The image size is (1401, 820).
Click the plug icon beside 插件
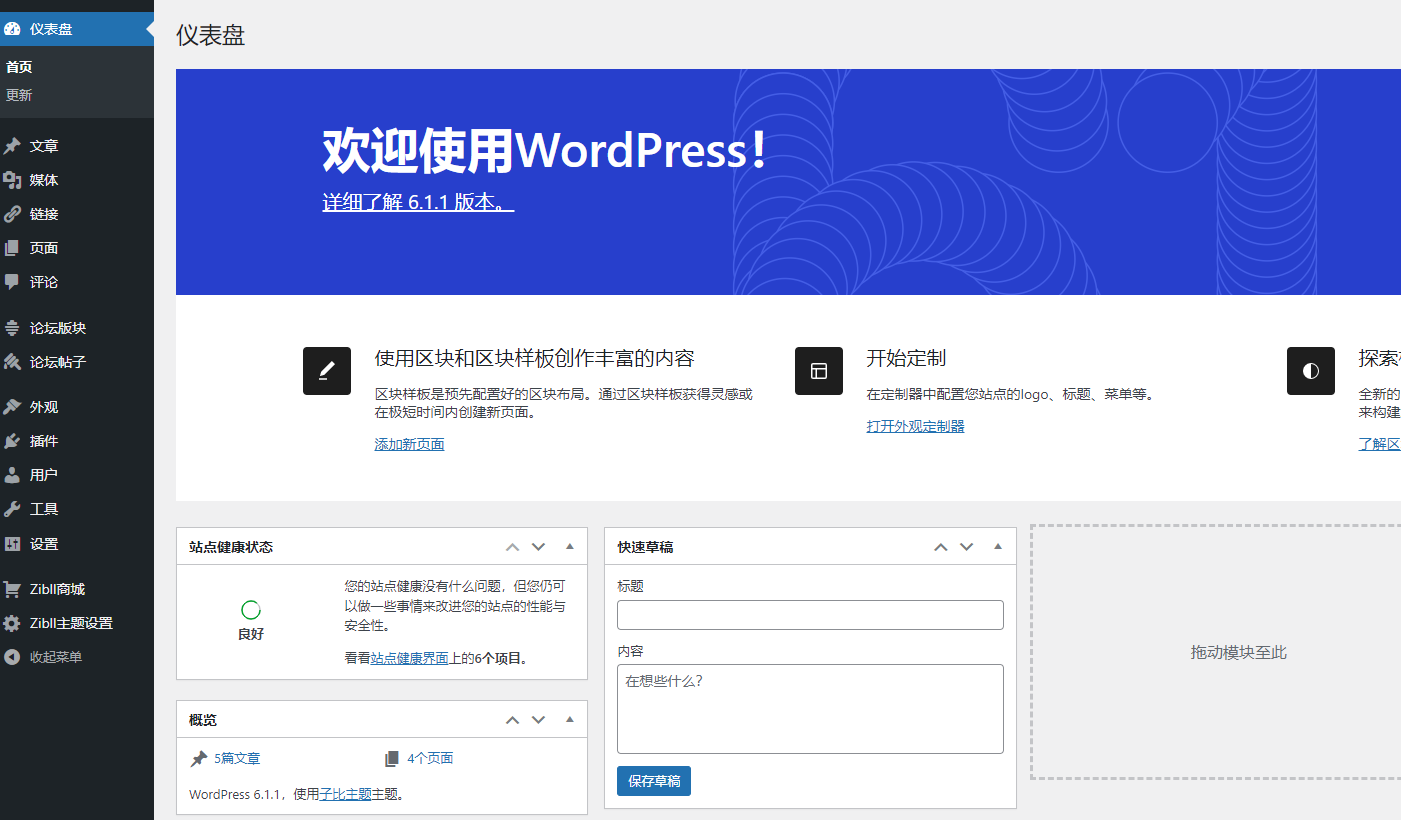click(12, 441)
